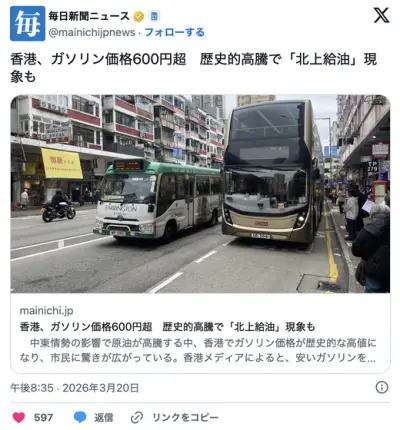Click リンクをコピー text
Image resolution: width=400 pixels, height=430 pixels.
click(185, 417)
